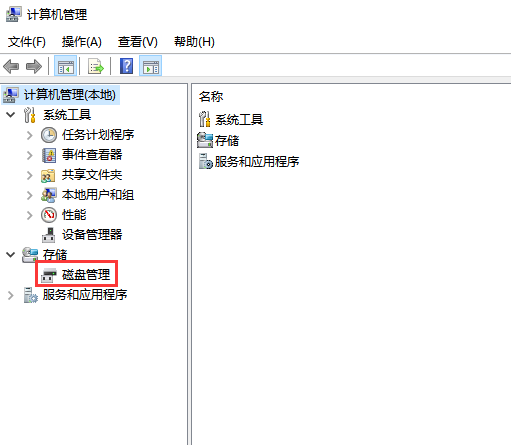Click the 名称 column header
Viewport: 511px width, 445px height.
(x=211, y=97)
